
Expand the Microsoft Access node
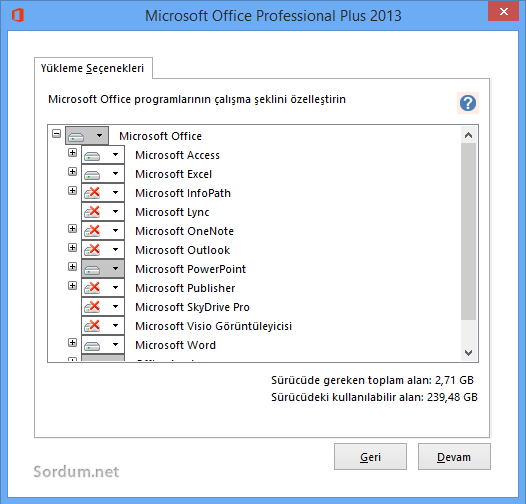click(x=72, y=153)
